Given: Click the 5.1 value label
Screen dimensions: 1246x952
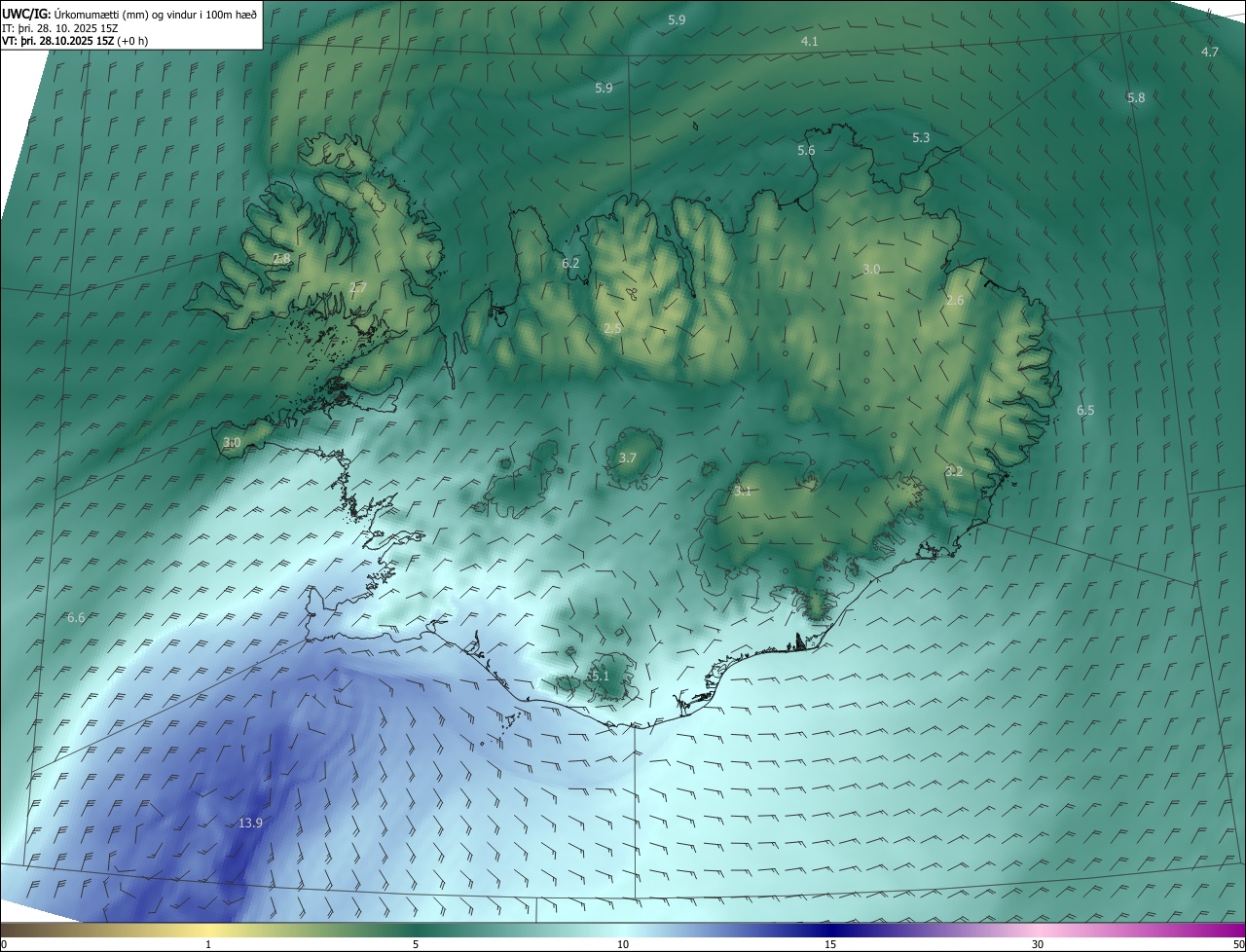Looking at the screenshot, I should 600,676.
